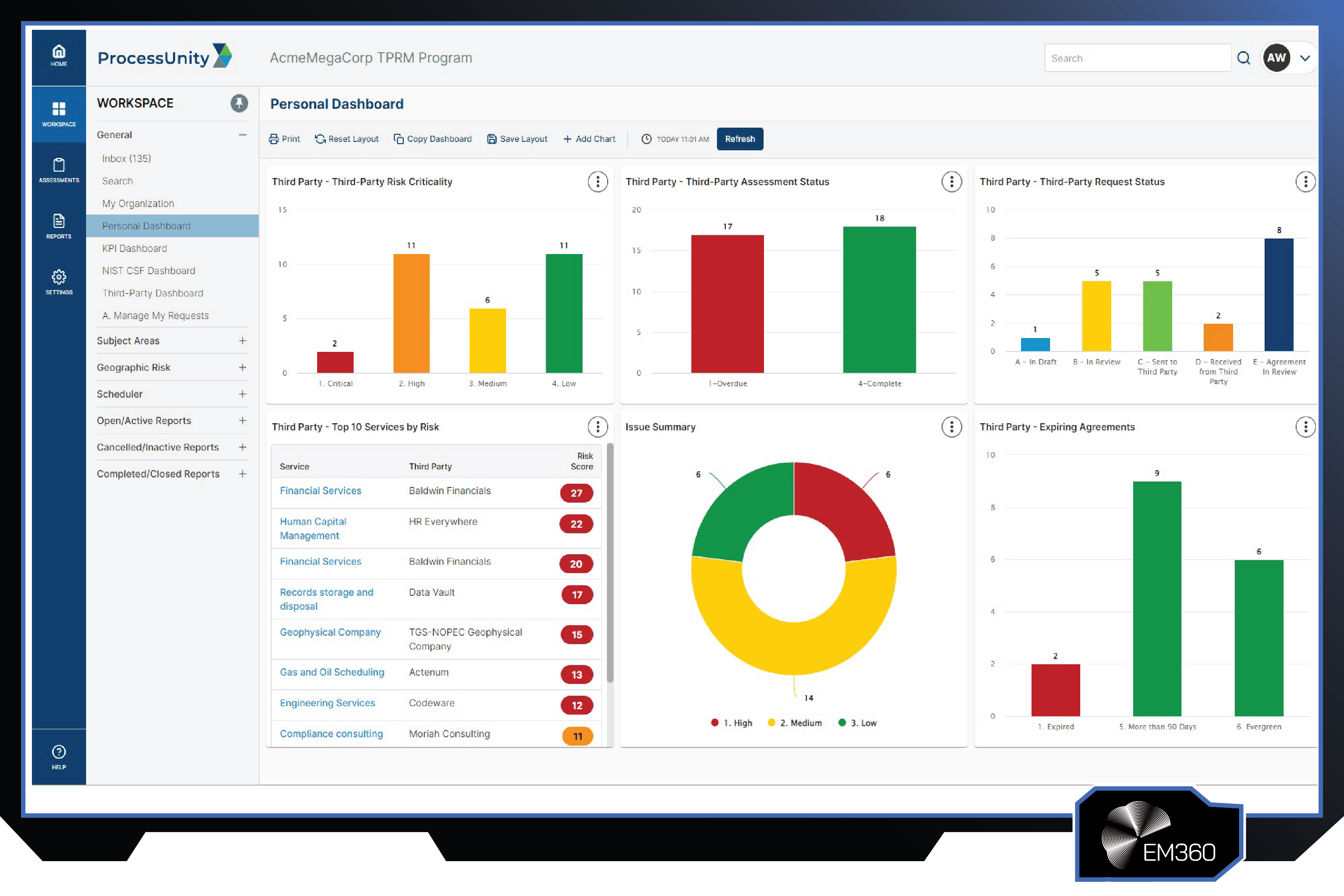Click the 1-Overdue red bar
The image size is (1344, 896).
[727, 304]
